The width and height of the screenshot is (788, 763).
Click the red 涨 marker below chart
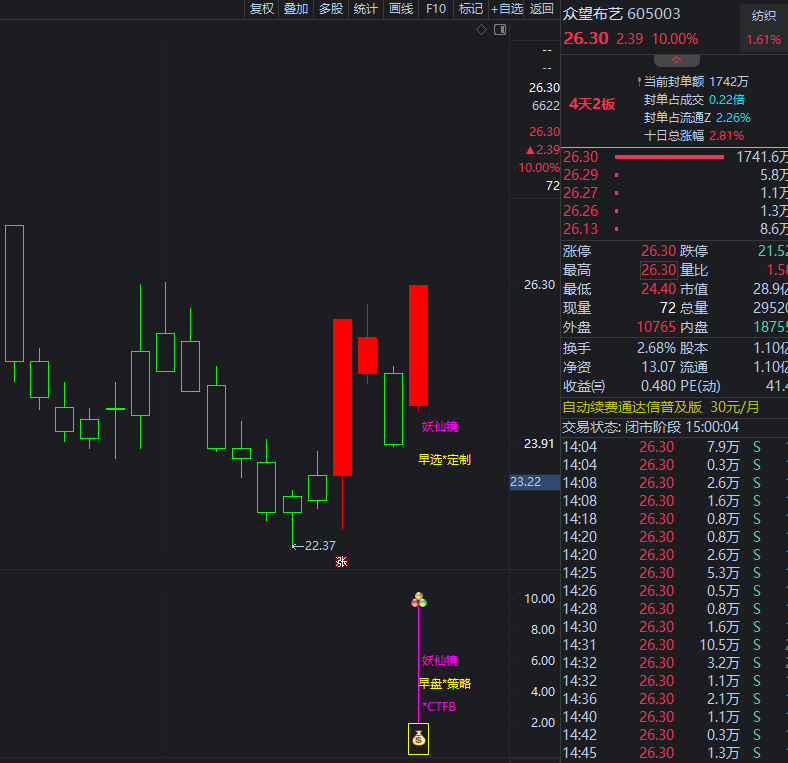(341, 562)
